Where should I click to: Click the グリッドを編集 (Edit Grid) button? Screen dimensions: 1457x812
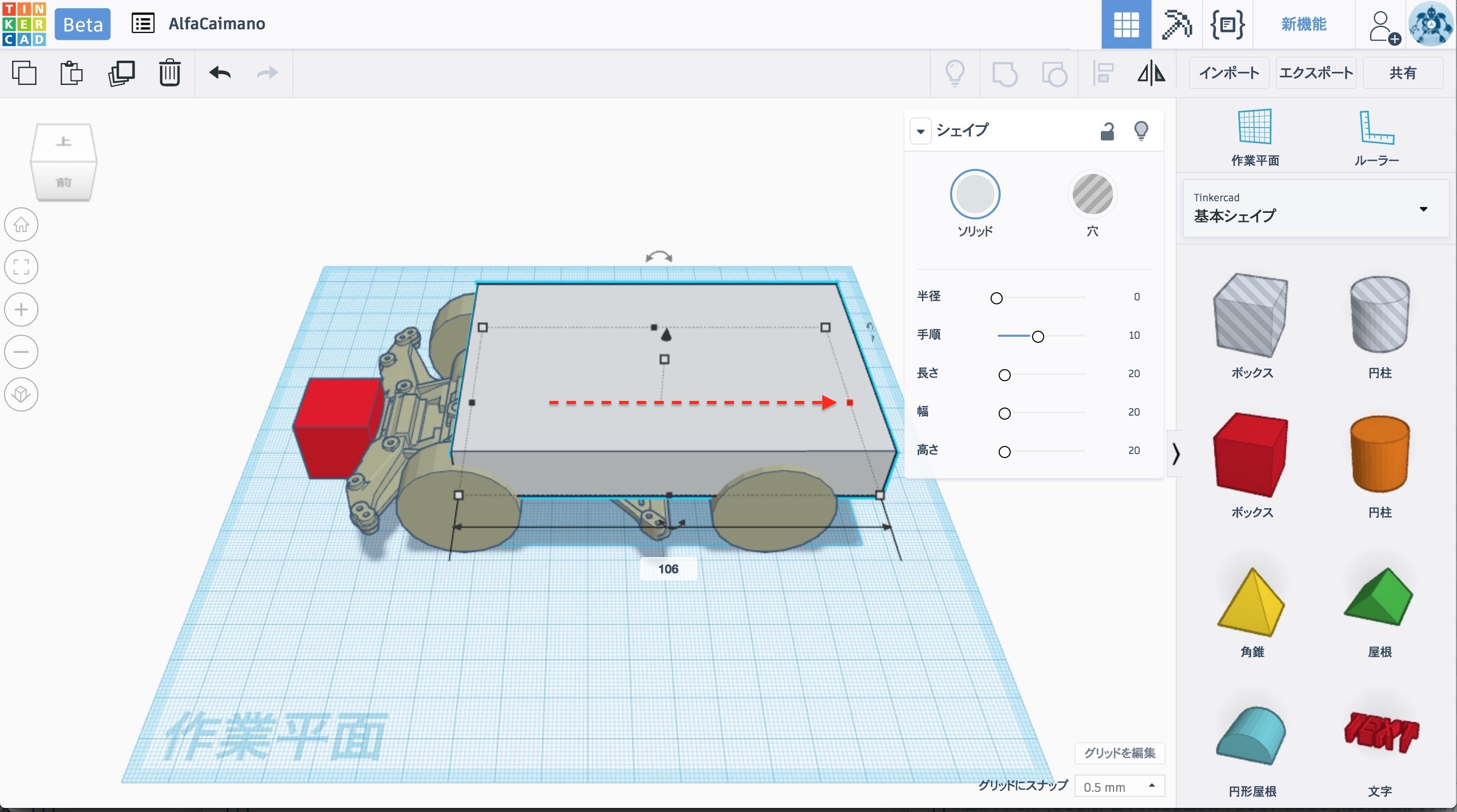[1119, 753]
